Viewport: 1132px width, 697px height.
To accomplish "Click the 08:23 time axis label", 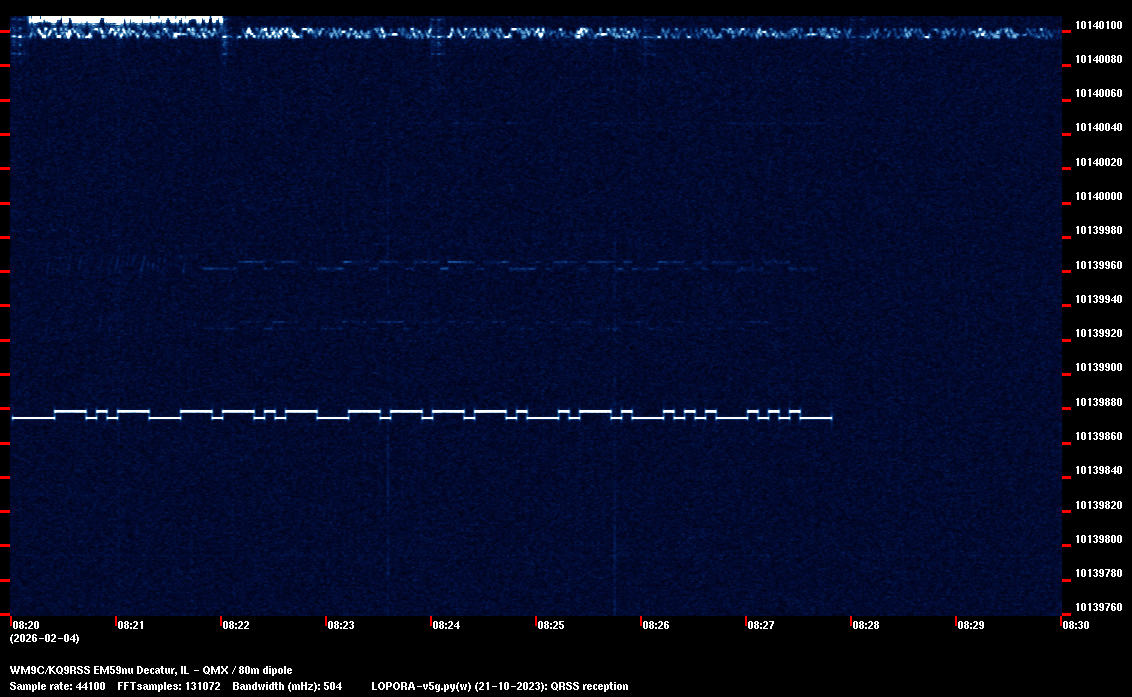I will point(340,625).
